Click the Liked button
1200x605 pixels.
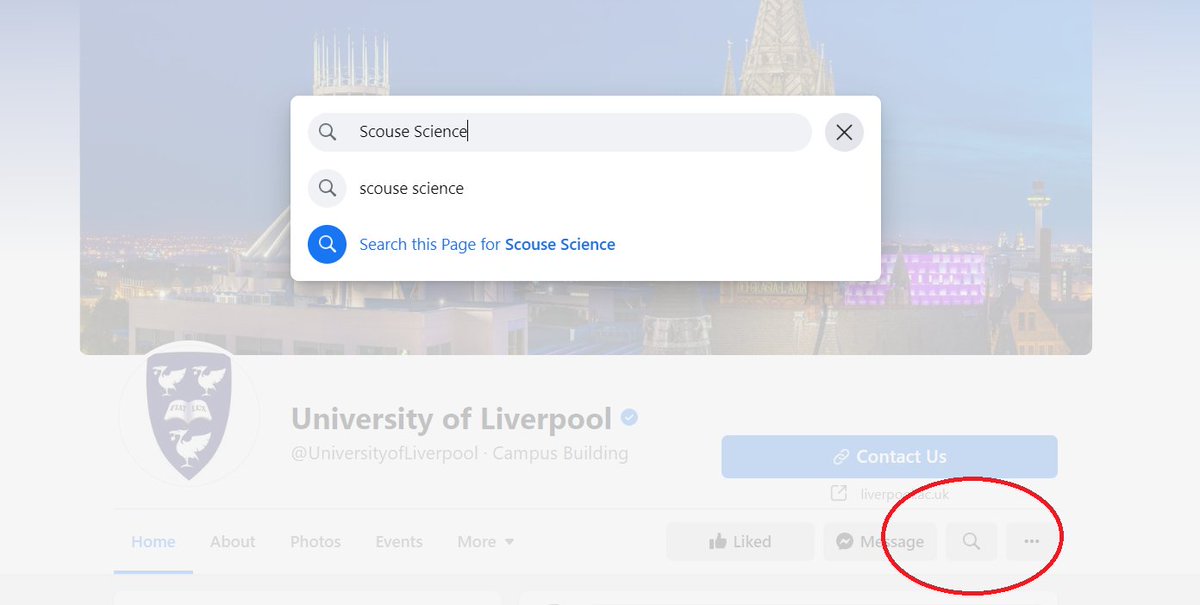click(740, 541)
